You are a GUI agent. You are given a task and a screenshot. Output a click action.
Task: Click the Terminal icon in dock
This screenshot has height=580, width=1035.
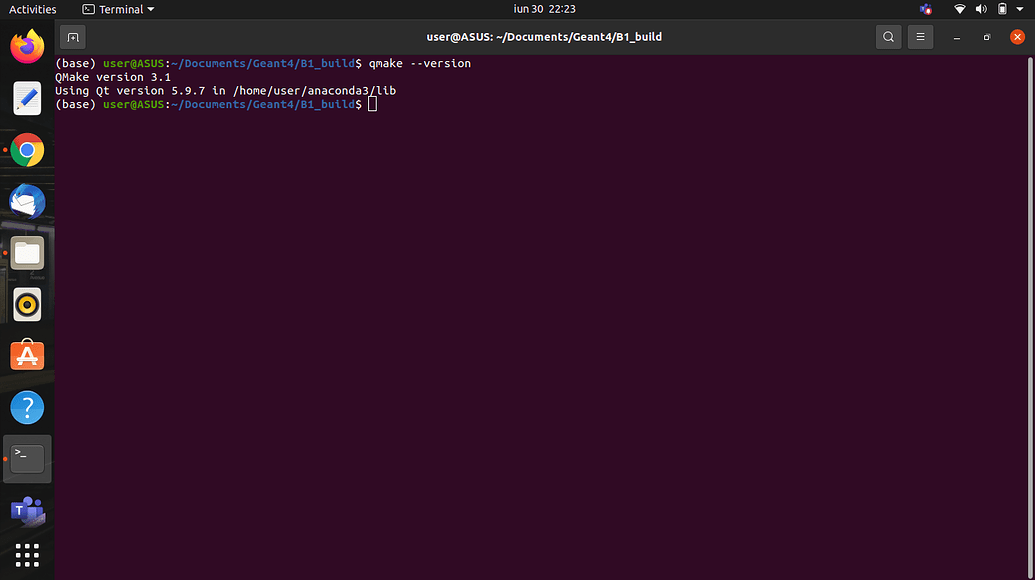(27, 459)
